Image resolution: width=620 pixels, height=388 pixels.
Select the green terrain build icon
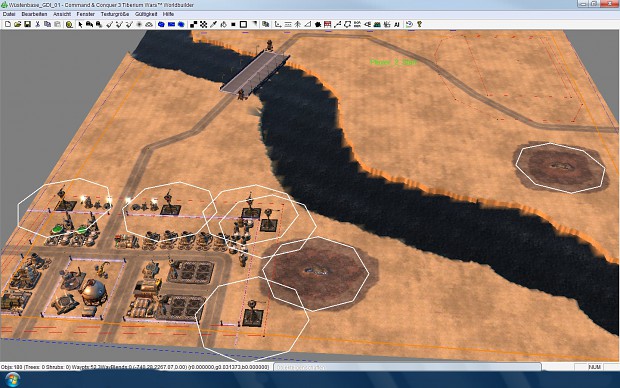tap(377, 25)
